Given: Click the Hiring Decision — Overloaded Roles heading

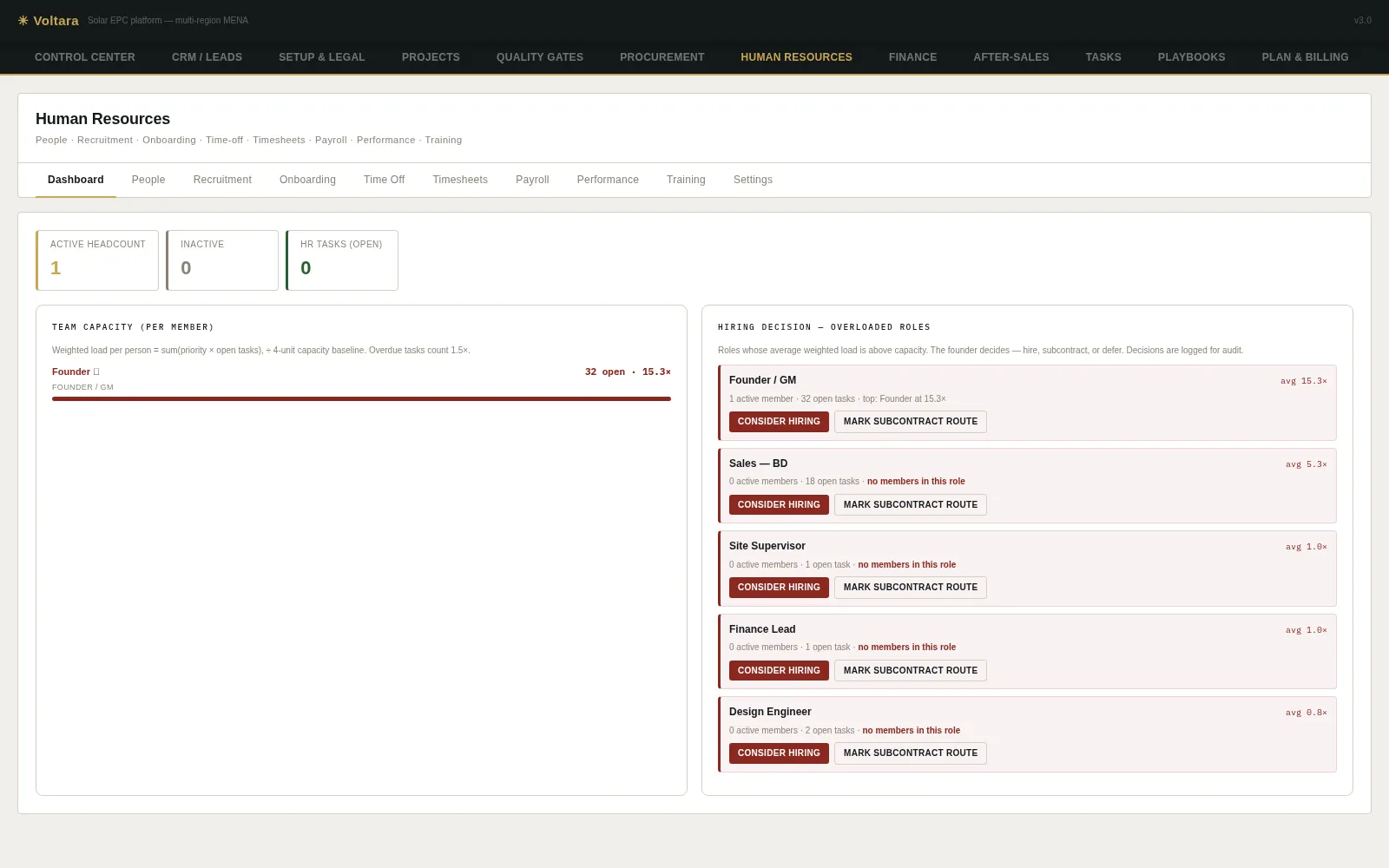Looking at the screenshot, I should pos(824,327).
